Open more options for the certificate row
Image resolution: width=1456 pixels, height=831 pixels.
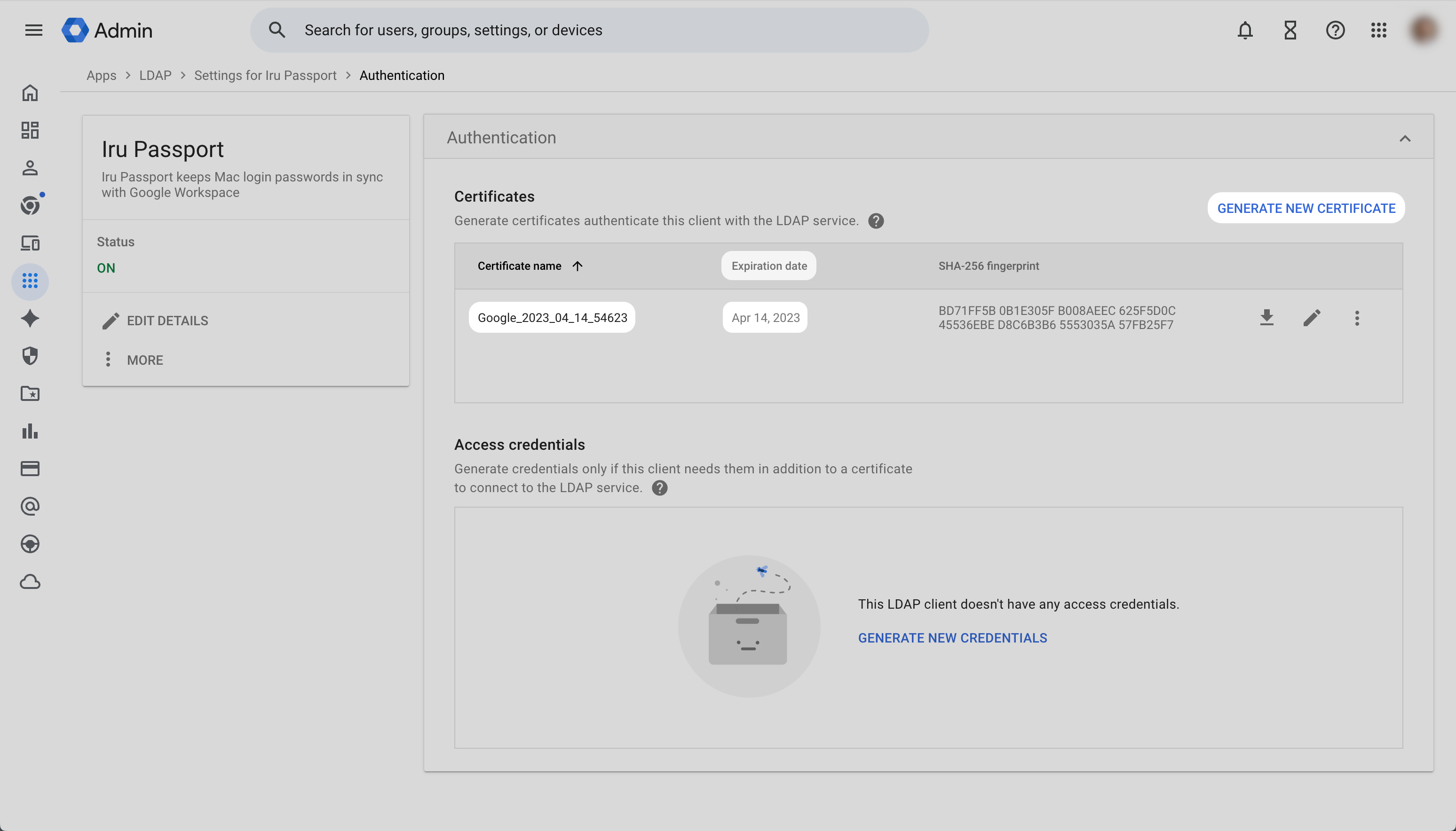click(1357, 318)
